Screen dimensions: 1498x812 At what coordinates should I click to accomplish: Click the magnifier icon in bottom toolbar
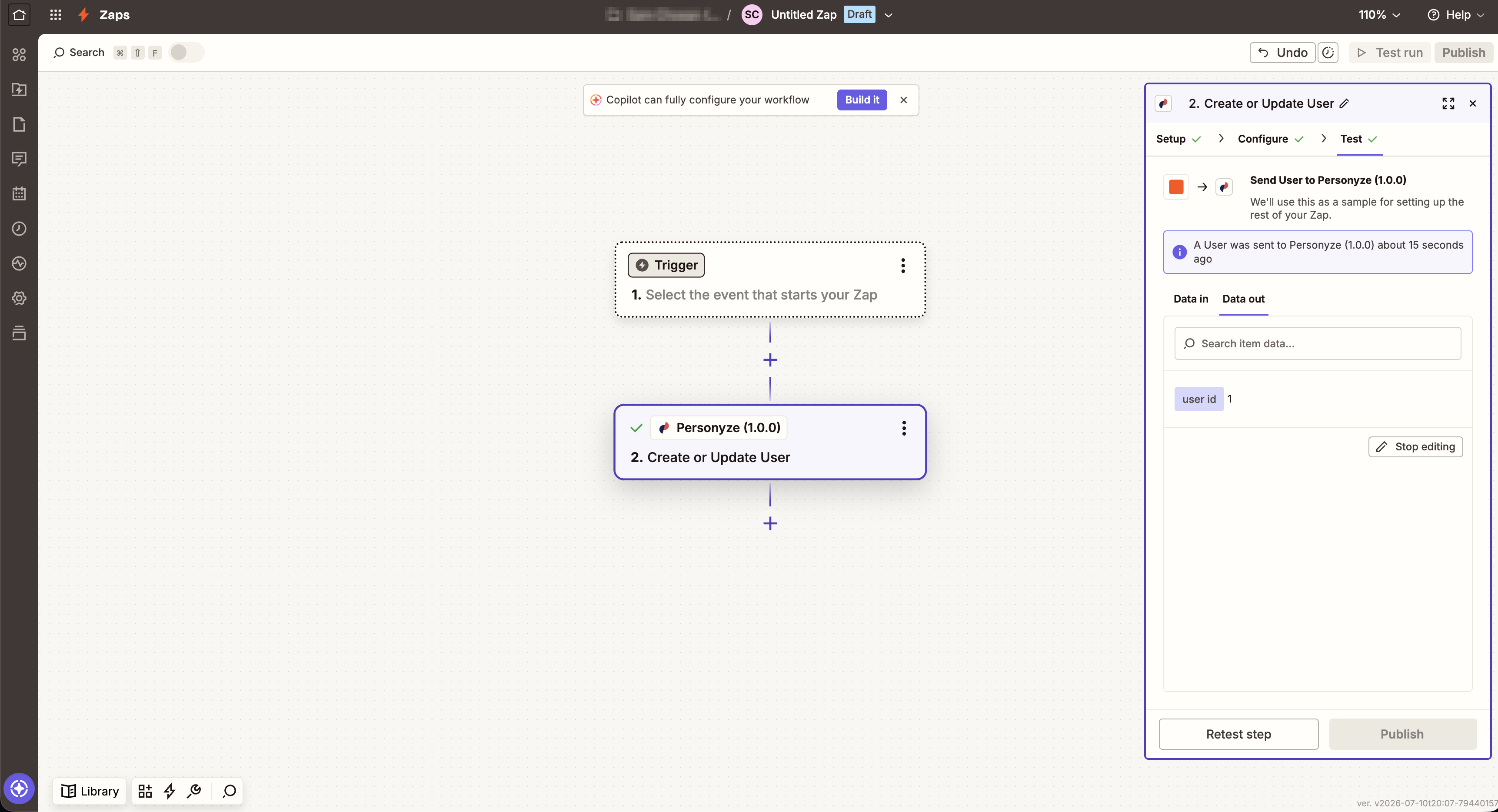click(229, 791)
